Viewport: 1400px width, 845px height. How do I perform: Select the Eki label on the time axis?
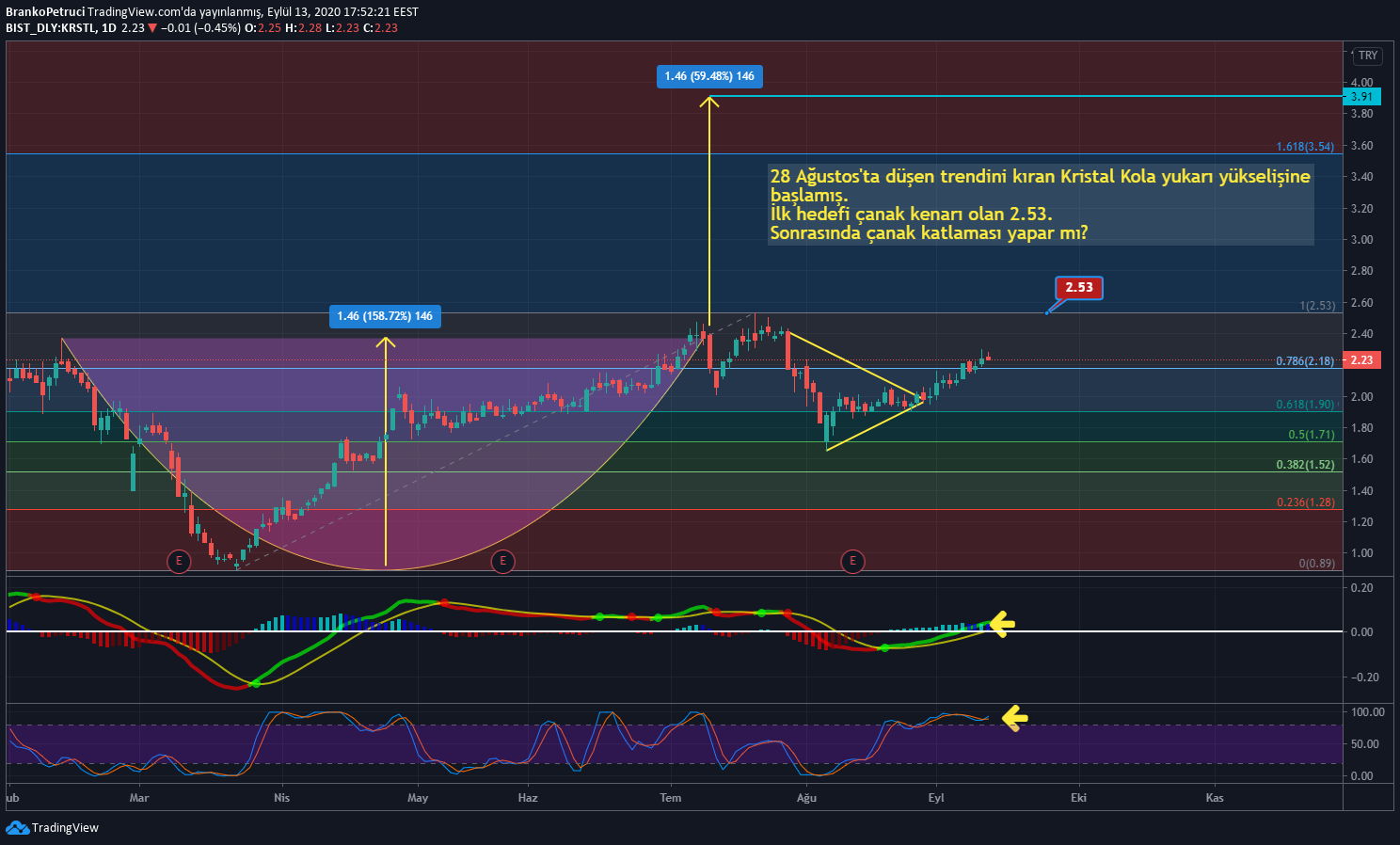pos(1078,798)
